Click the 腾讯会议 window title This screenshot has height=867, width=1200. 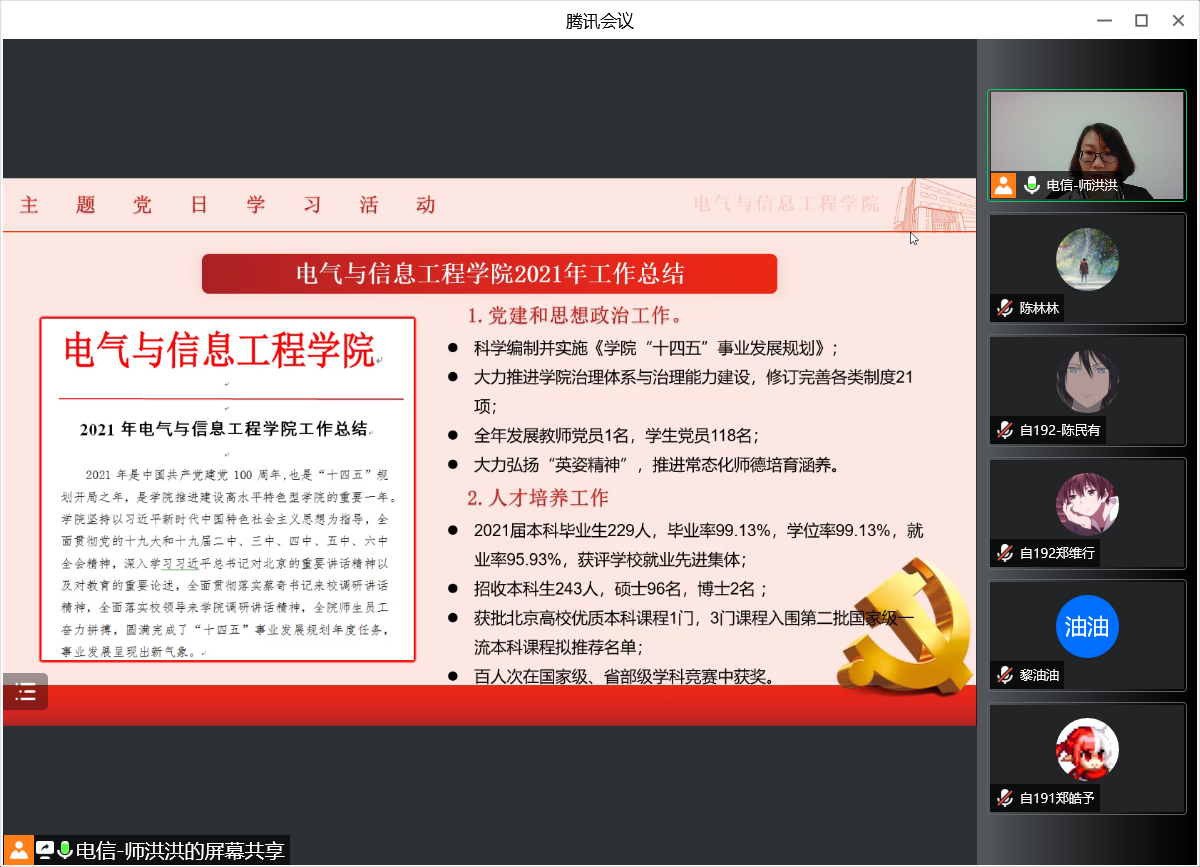[x=600, y=20]
